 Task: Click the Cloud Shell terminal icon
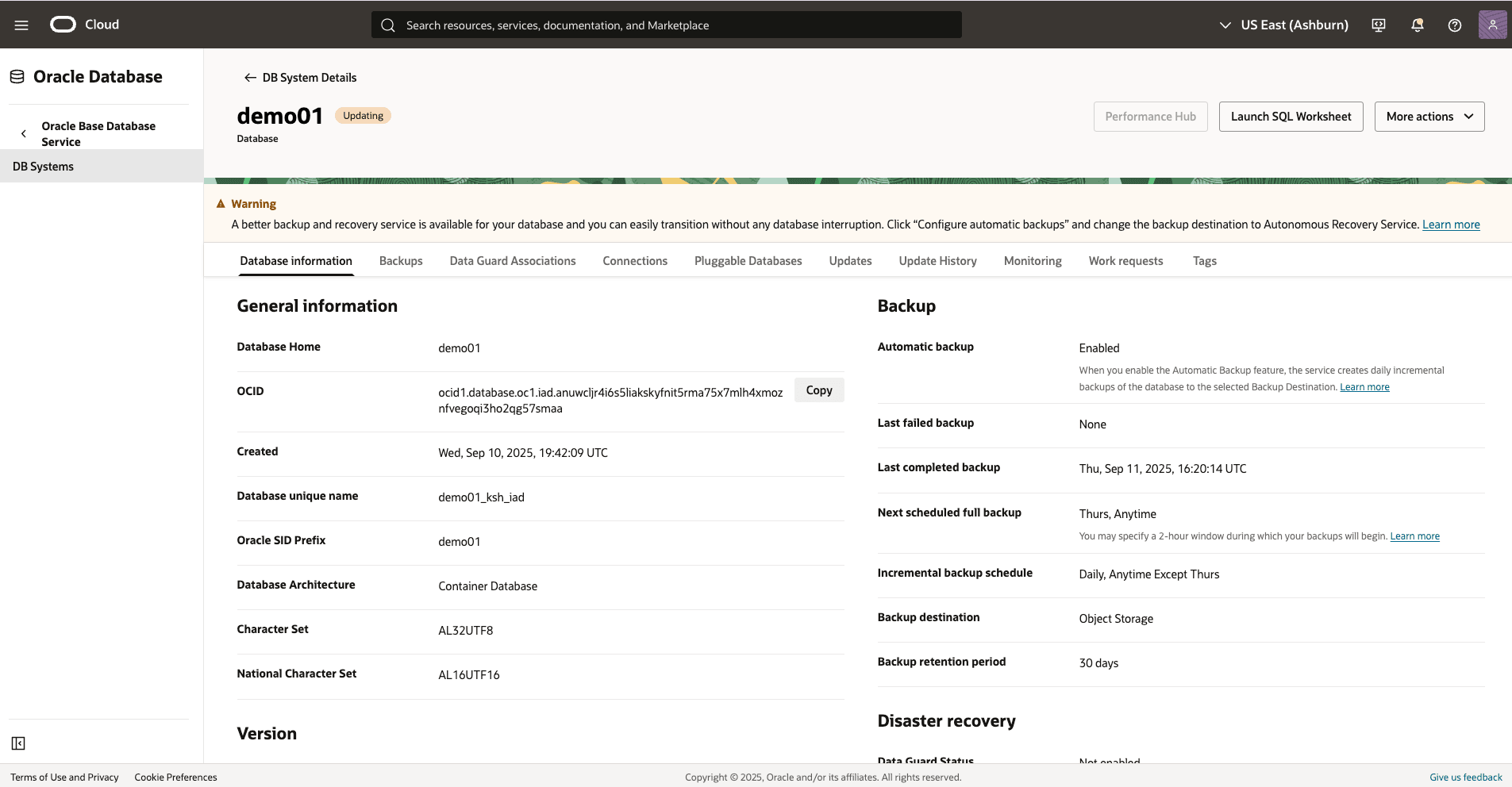[x=1378, y=25]
